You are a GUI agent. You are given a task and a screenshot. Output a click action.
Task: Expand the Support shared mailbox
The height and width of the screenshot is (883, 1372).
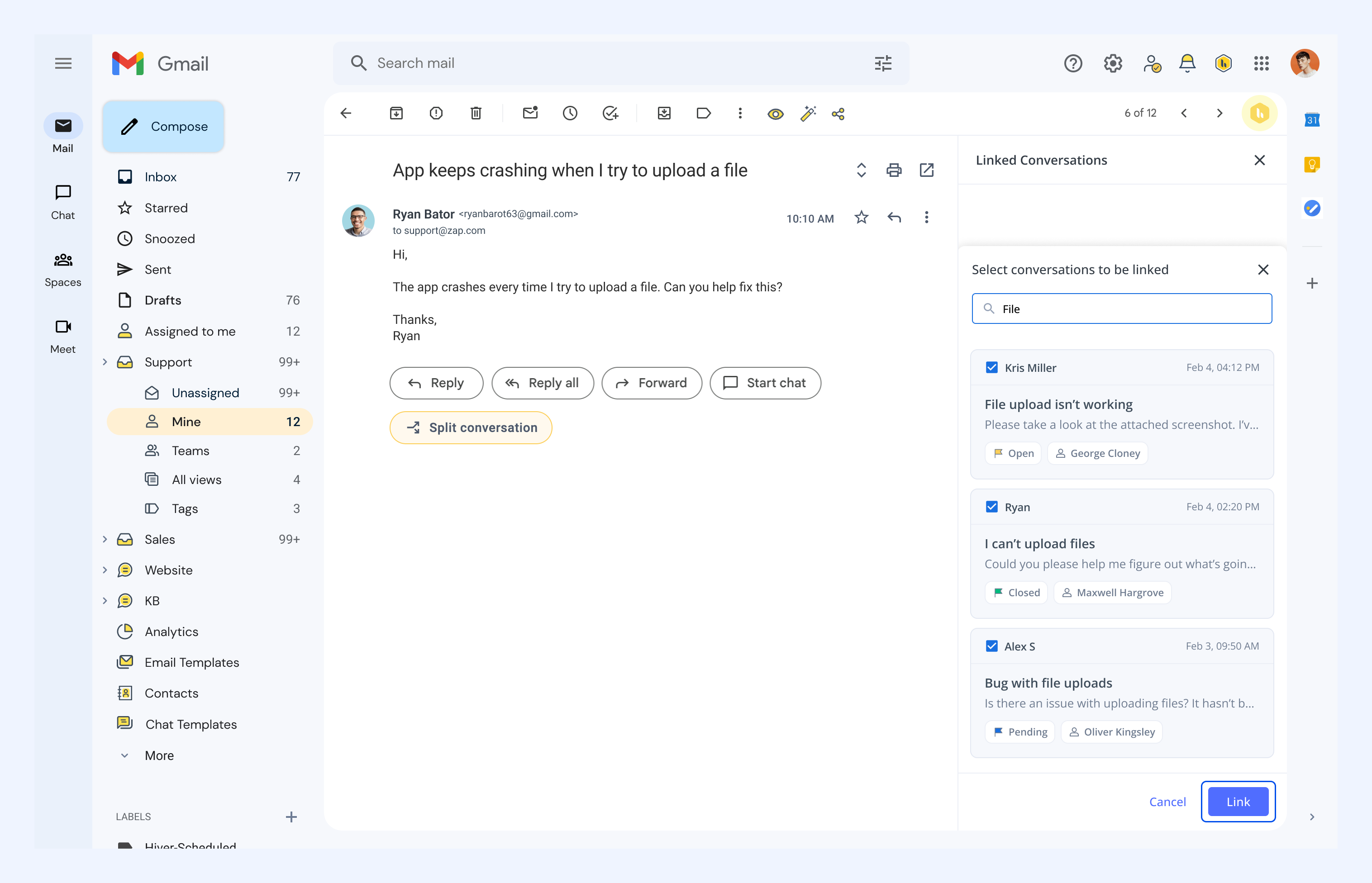[105, 362]
